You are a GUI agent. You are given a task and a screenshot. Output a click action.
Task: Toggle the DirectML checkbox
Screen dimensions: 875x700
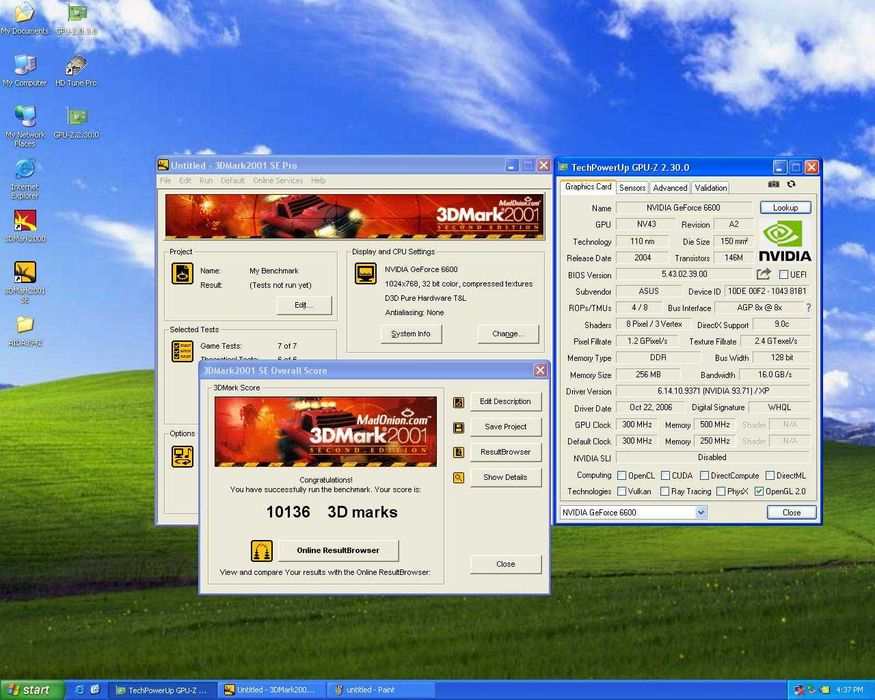(x=770, y=476)
